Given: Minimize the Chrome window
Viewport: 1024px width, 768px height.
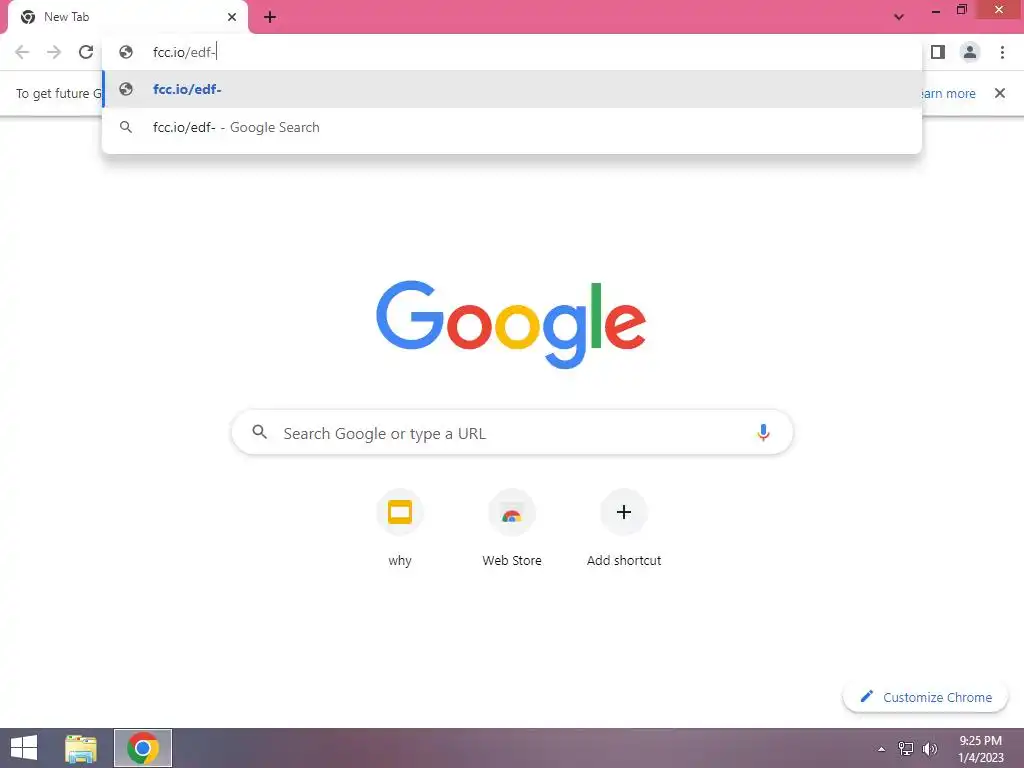Looking at the screenshot, I should coord(936,10).
